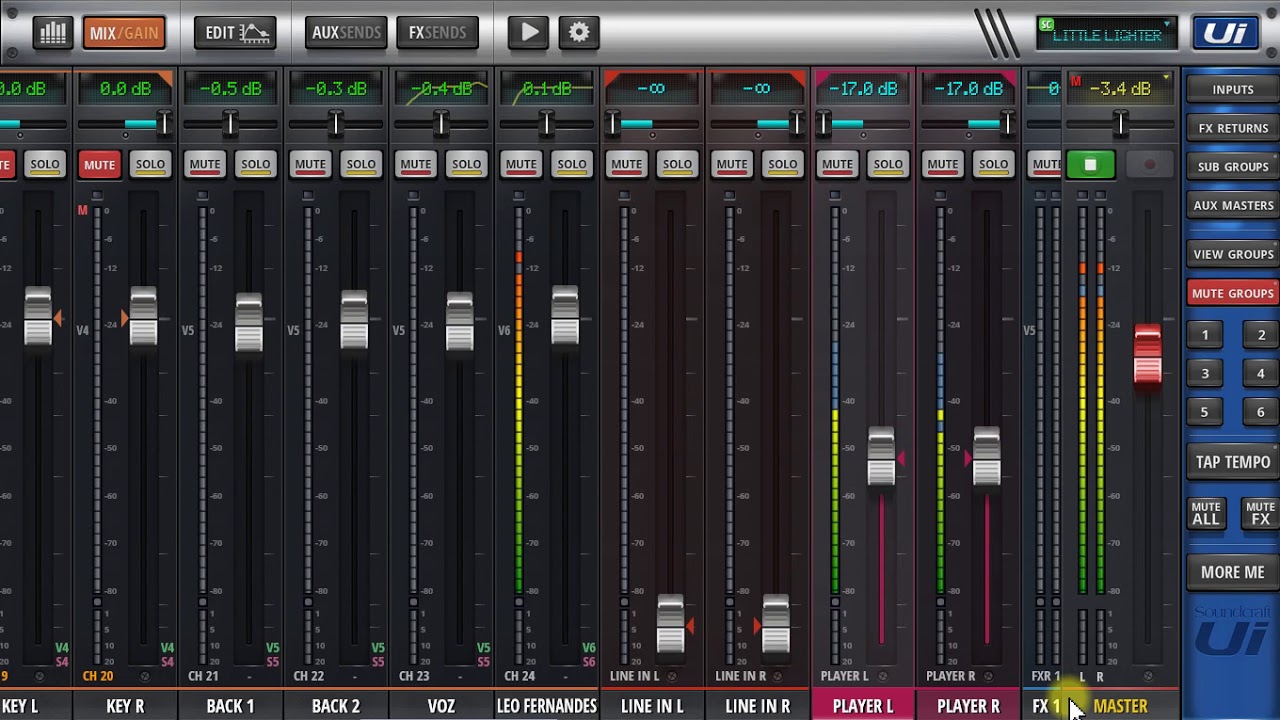
Task: Toggle mute group 3
Action: click(1205, 373)
